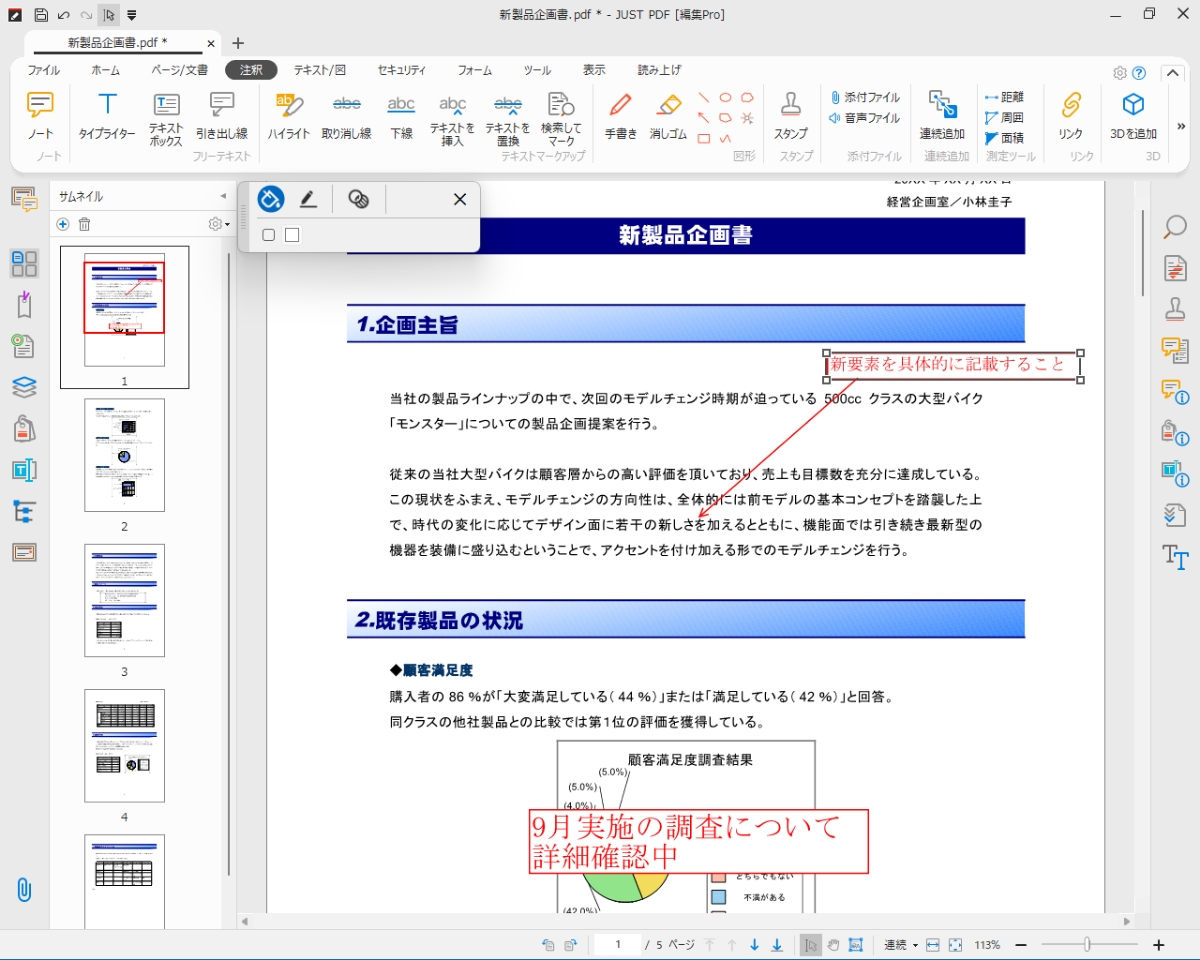The image size is (1200, 960).
Task: Open the fill color paint bucket tool
Action: [x=270, y=200]
